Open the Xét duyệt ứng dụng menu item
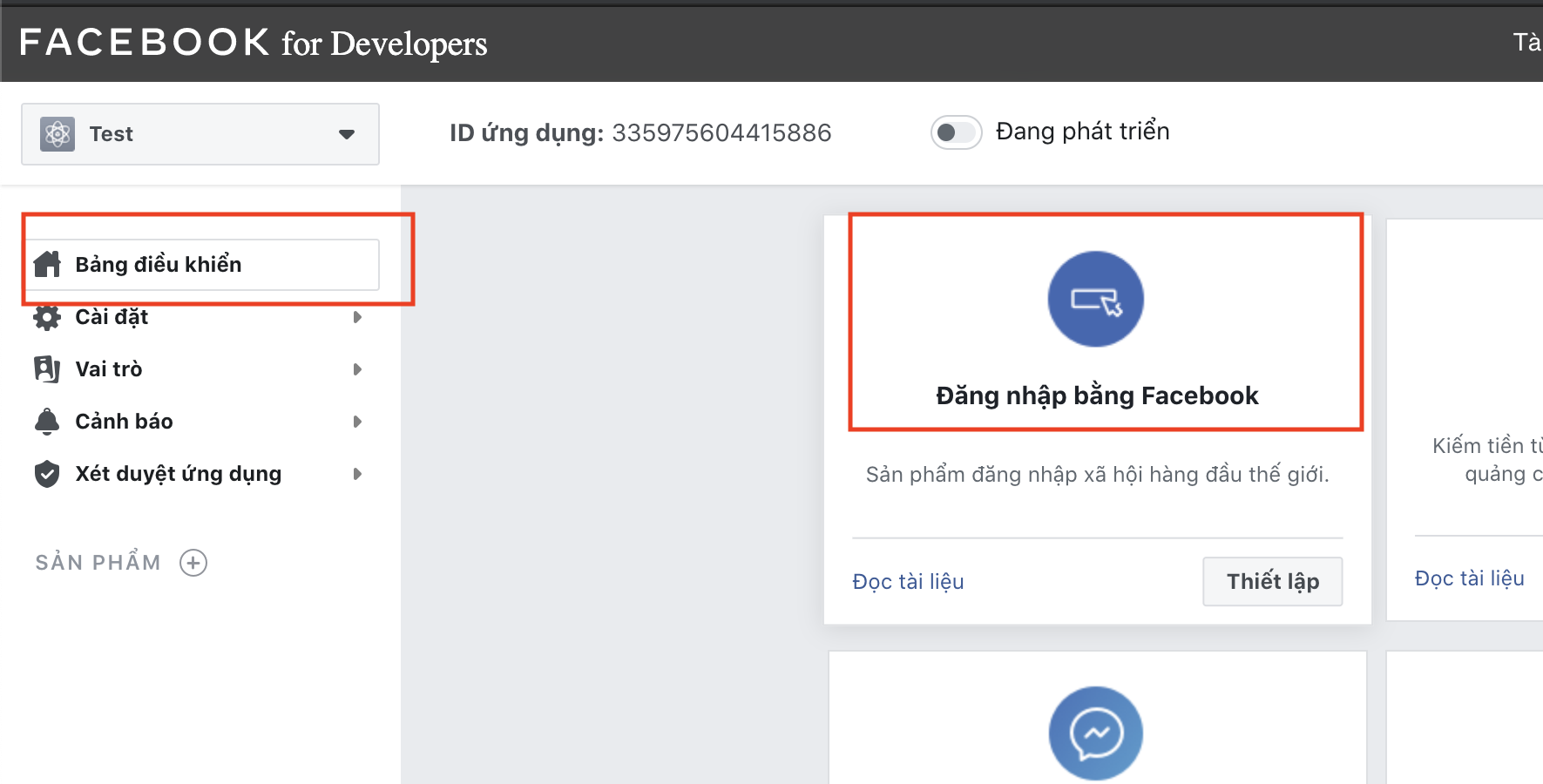1543x784 pixels. click(179, 474)
